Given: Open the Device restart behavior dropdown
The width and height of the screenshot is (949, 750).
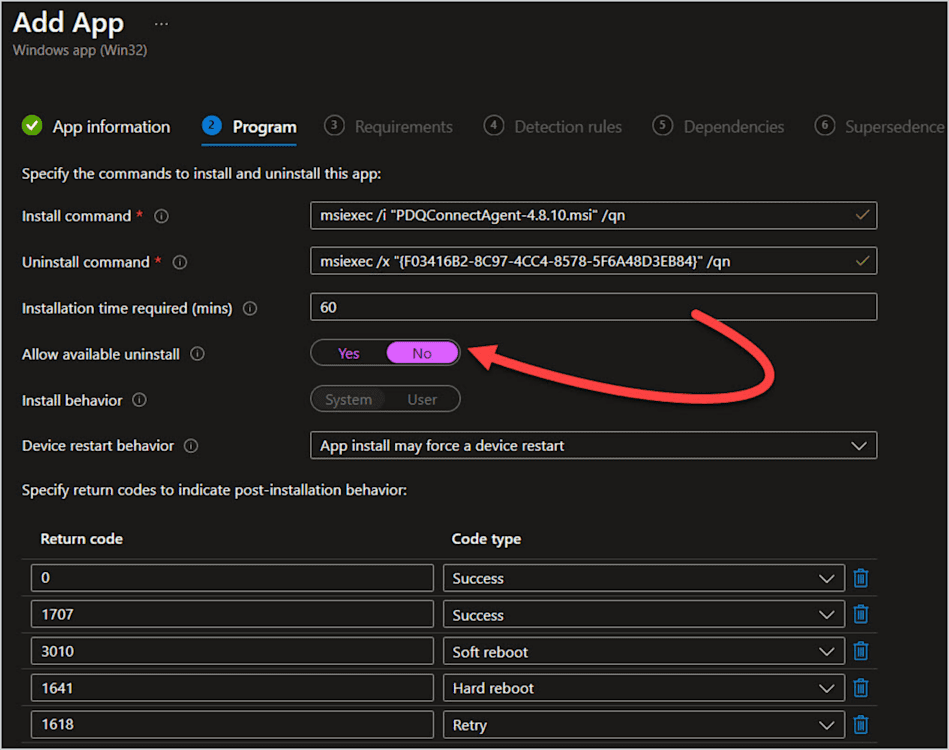Looking at the screenshot, I should click(x=593, y=446).
